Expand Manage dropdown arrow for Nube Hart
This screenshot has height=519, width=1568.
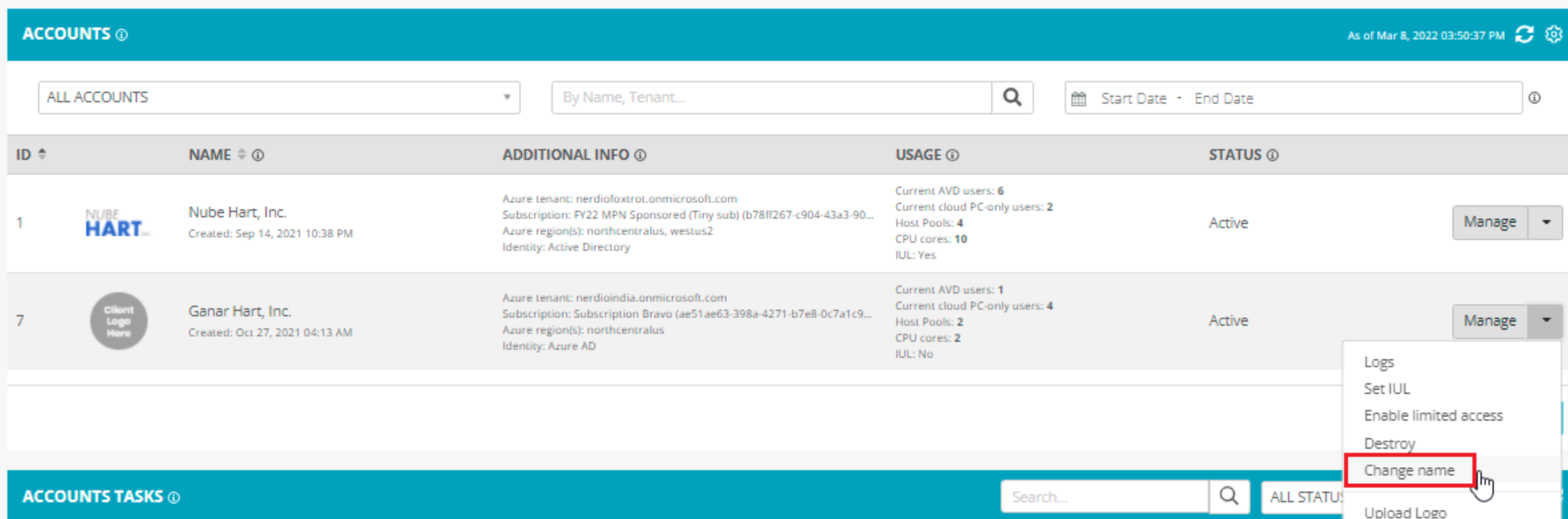coord(1546,222)
